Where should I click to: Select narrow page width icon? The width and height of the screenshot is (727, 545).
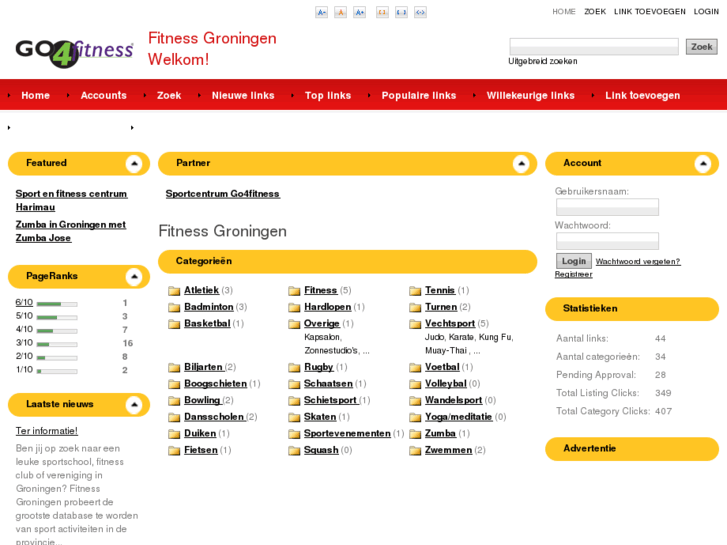pos(382,12)
